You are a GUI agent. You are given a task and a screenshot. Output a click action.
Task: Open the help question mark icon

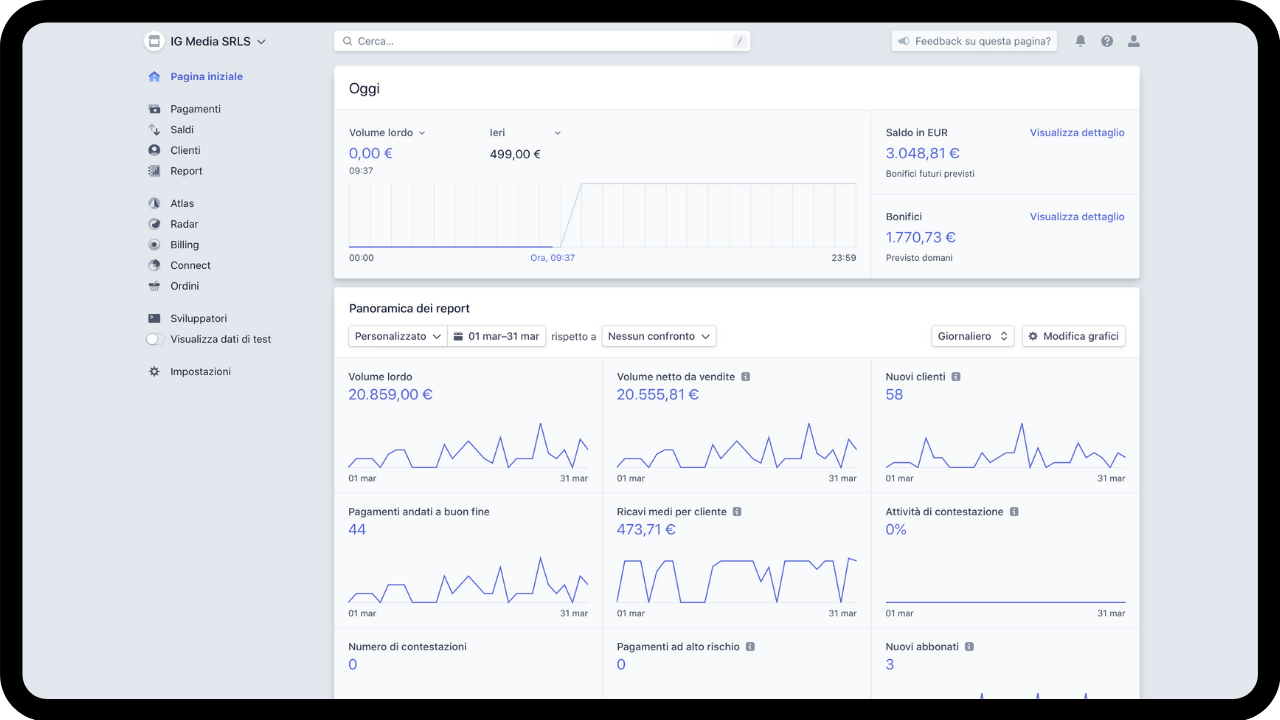coord(1107,41)
